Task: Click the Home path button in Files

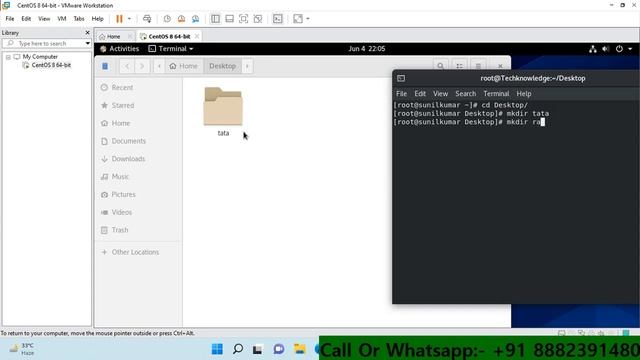Action: (x=183, y=66)
